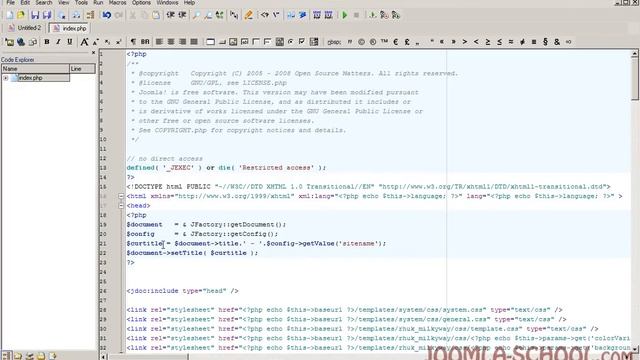Click the HTML tag brackets icon
The height and width of the screenshot is (360, 640).
click(x=265, y=16)
